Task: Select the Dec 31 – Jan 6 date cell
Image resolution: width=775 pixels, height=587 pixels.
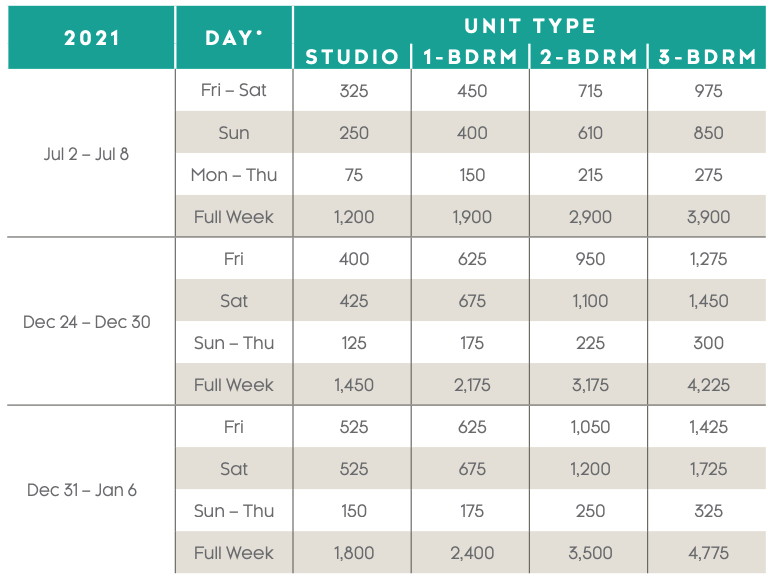Action: point(82,490)
